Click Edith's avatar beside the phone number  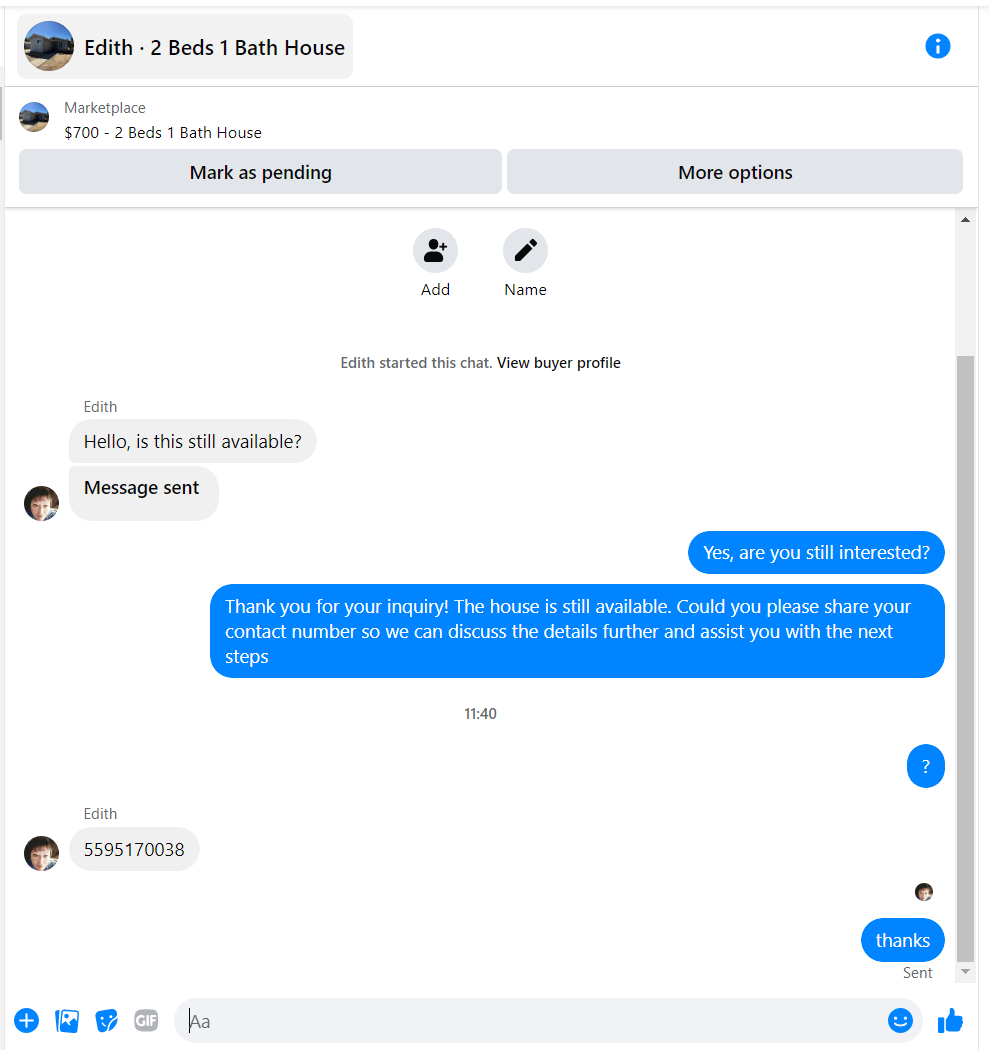[x=42, y=853]
